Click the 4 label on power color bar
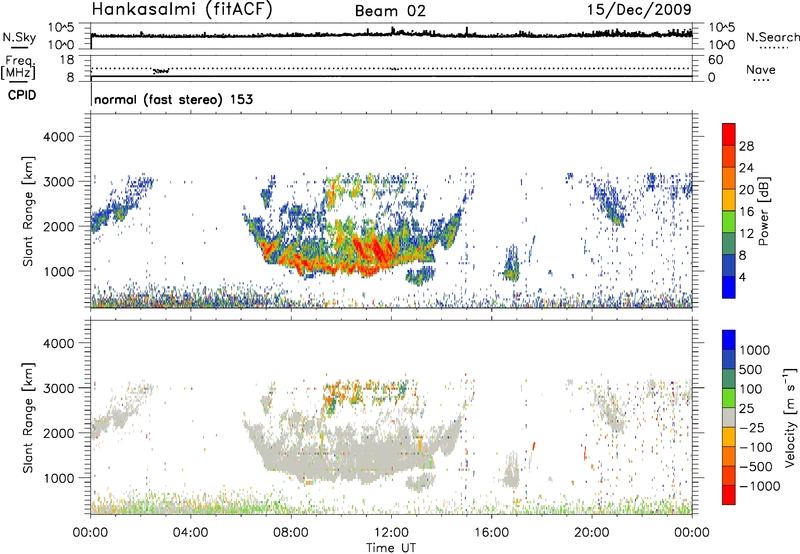Screen dimensions: 800x554 (x=743, y=278)
